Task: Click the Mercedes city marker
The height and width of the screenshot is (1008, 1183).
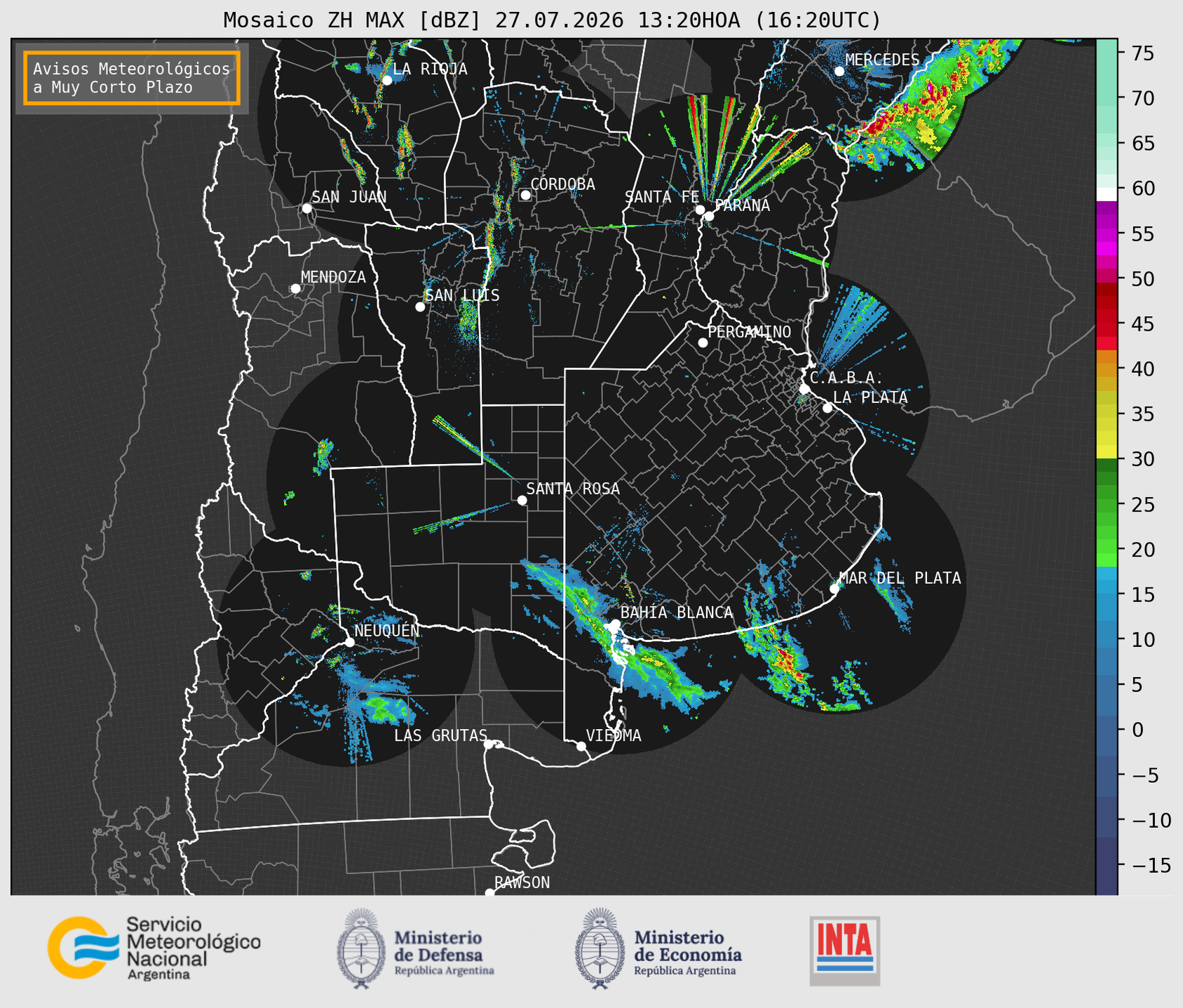Action: [839, 71]
